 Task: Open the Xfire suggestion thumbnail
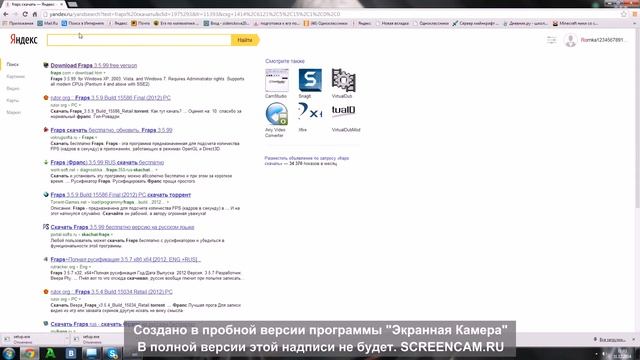click(310, 112)
